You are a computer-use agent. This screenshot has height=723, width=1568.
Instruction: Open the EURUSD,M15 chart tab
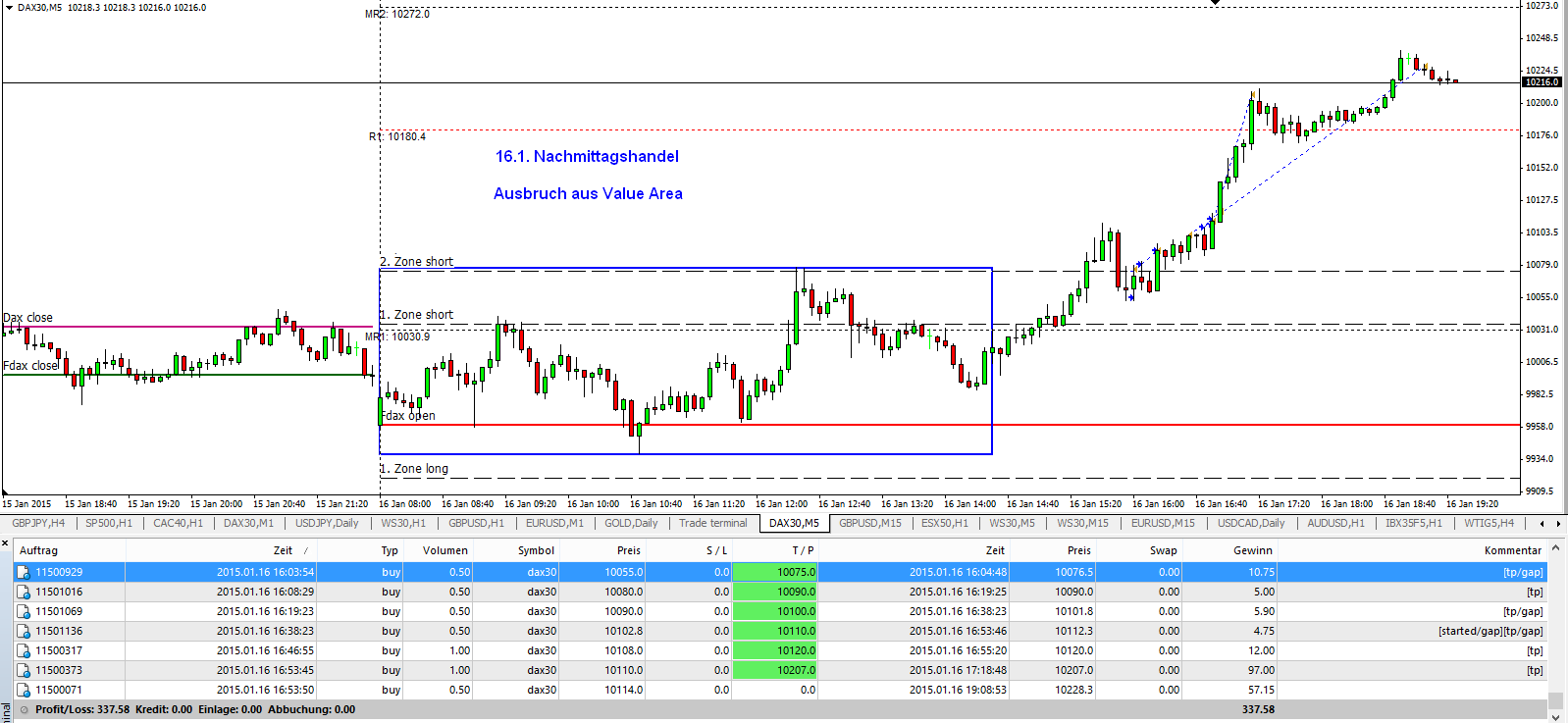tap(1163, 523)
